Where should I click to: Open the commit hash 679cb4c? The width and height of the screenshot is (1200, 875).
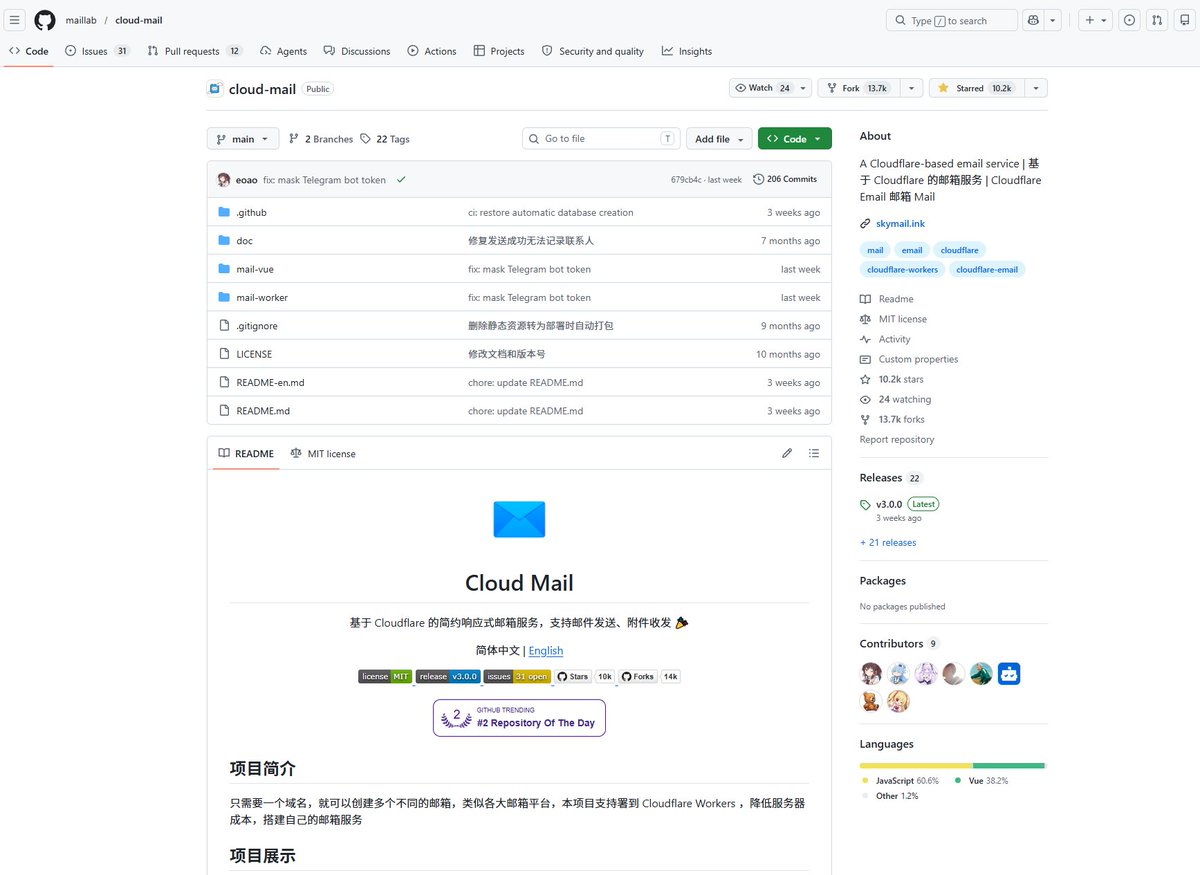pos(688,179)
